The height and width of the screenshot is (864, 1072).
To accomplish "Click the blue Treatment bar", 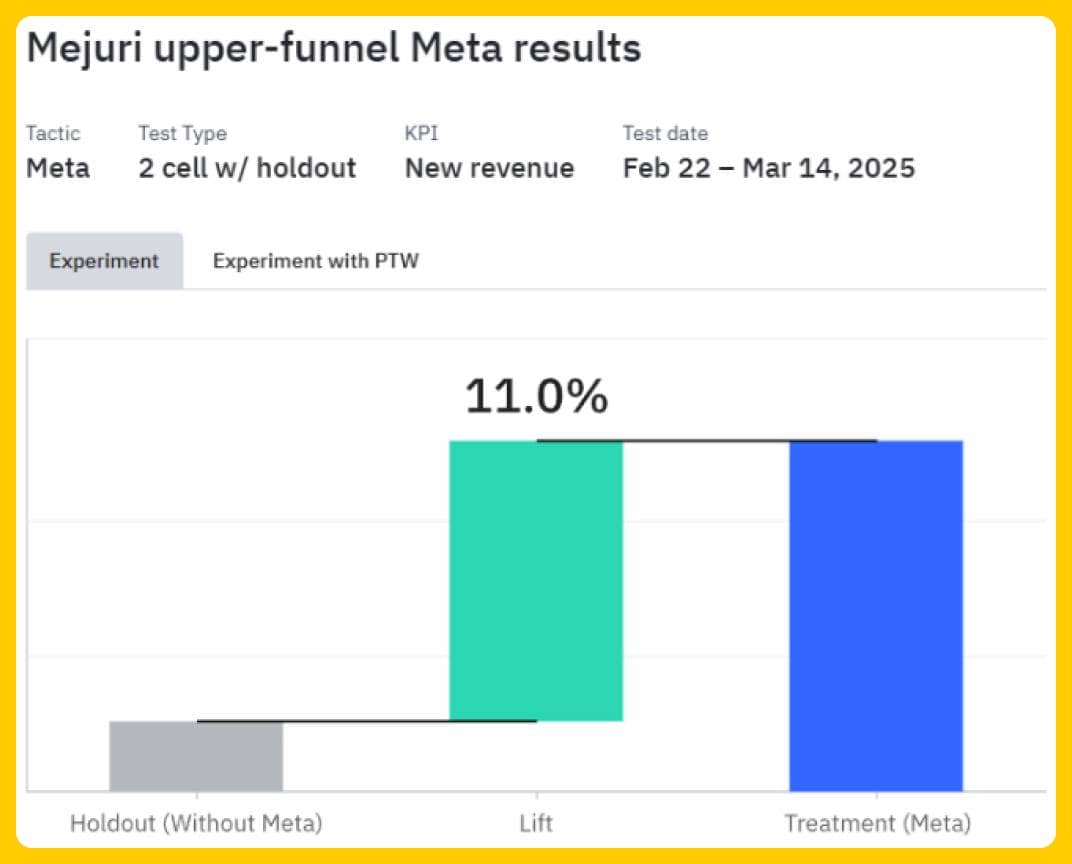I will coord(876,615).
